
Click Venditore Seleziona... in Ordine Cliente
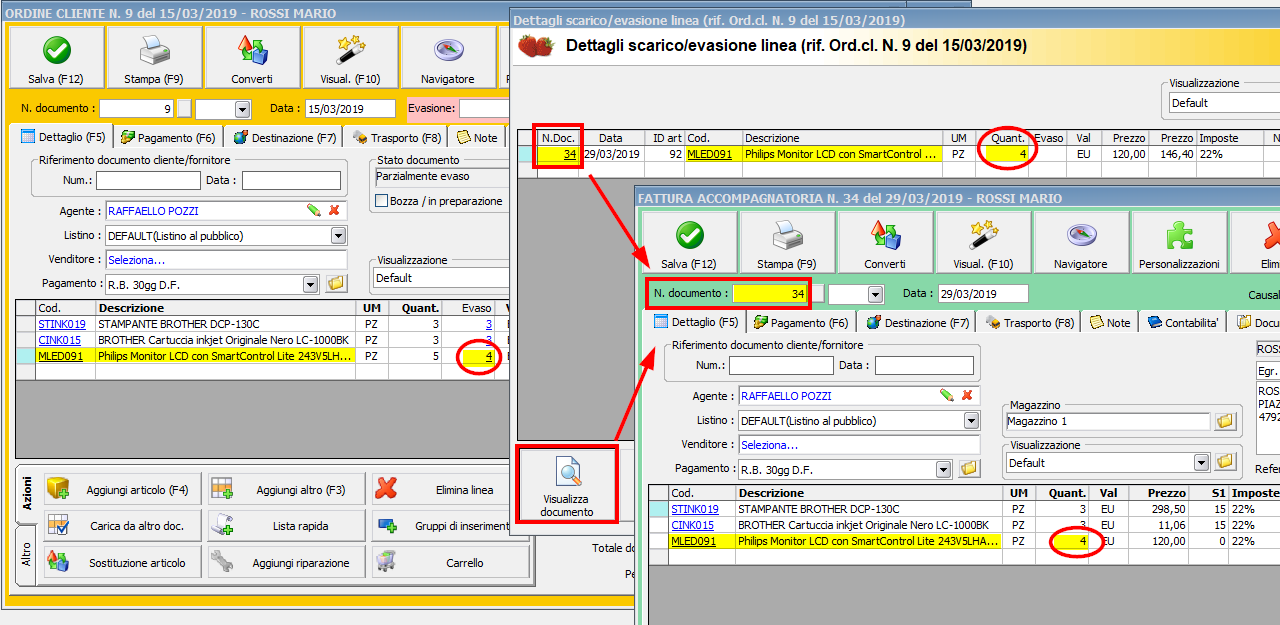(x=226, y=260)
